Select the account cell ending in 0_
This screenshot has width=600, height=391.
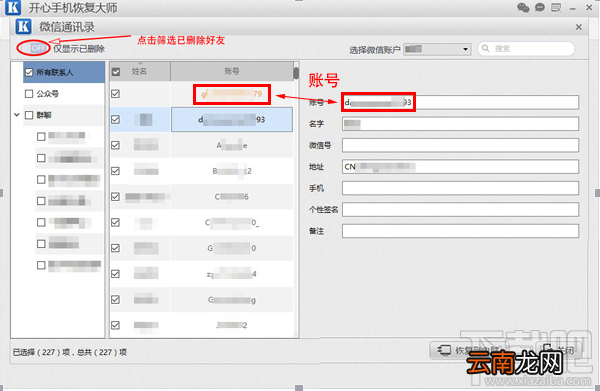point(232,222)
